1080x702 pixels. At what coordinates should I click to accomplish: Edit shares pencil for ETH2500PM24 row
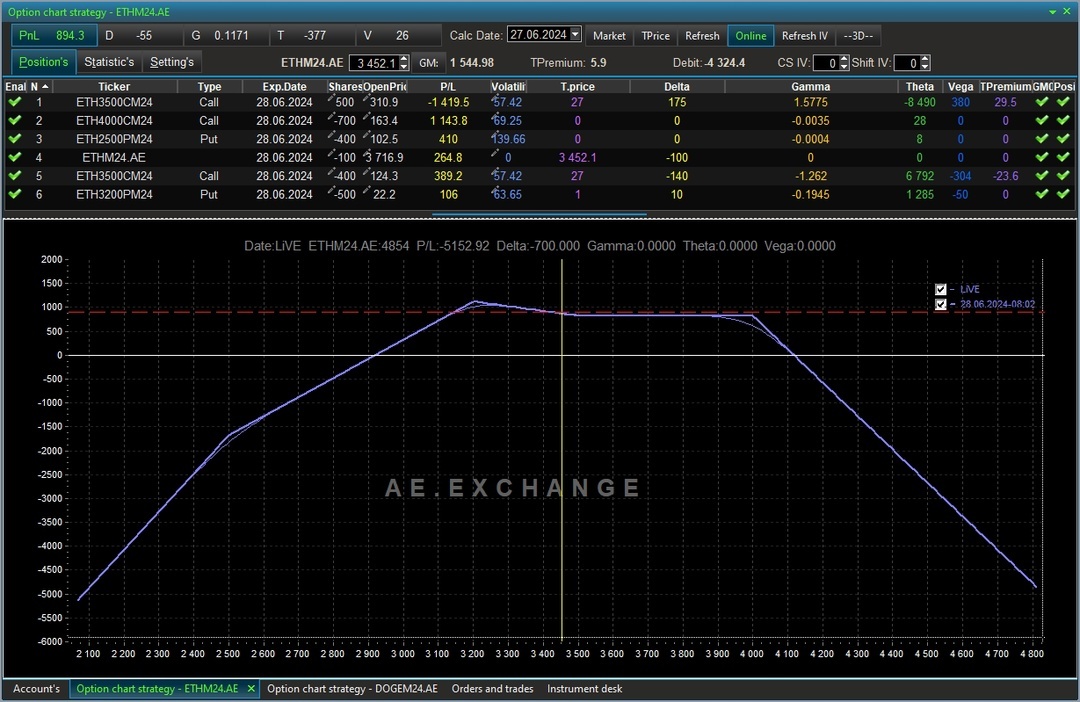(x=331, y=136)
